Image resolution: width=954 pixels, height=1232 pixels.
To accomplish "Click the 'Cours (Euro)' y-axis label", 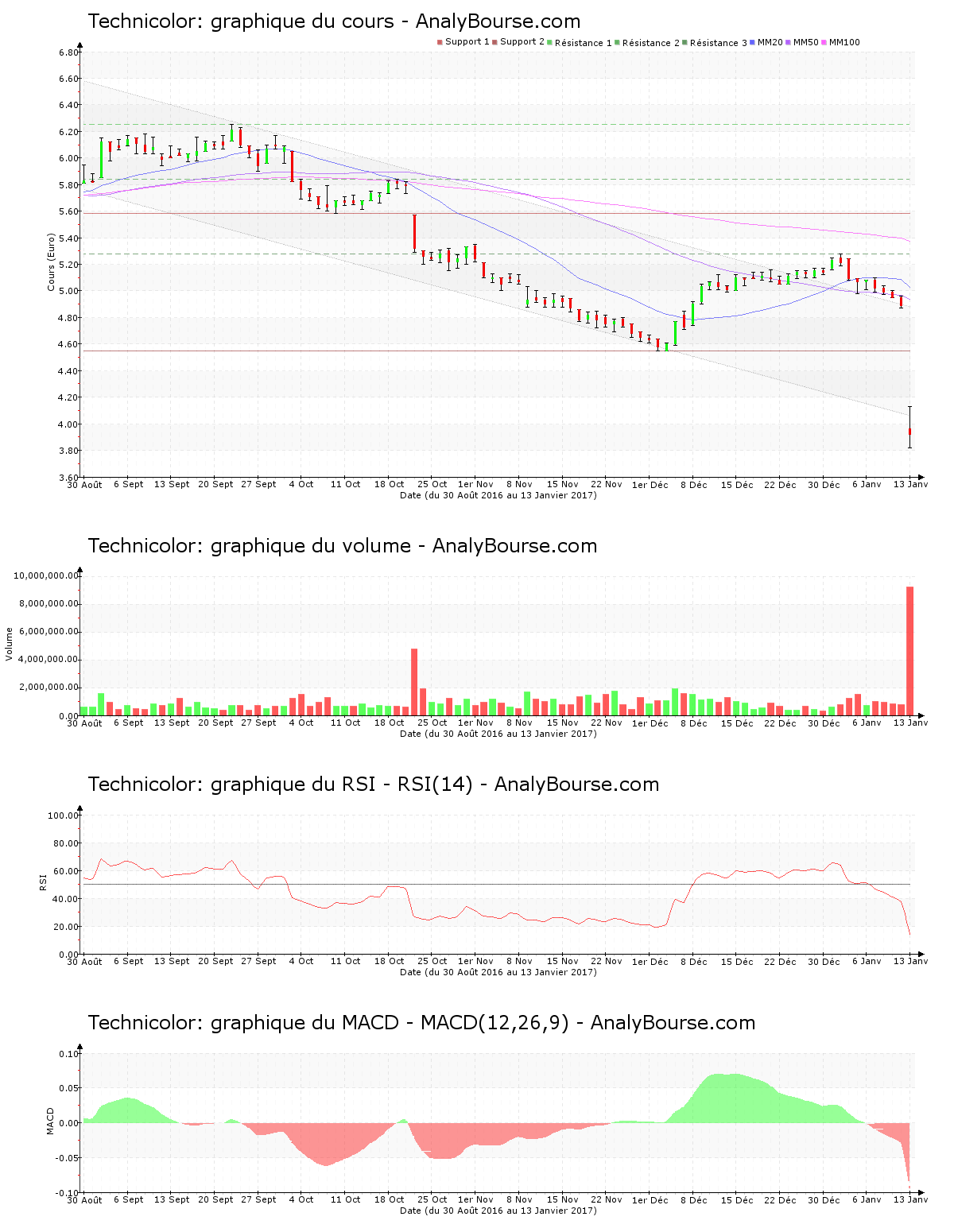I will point(49,262).
